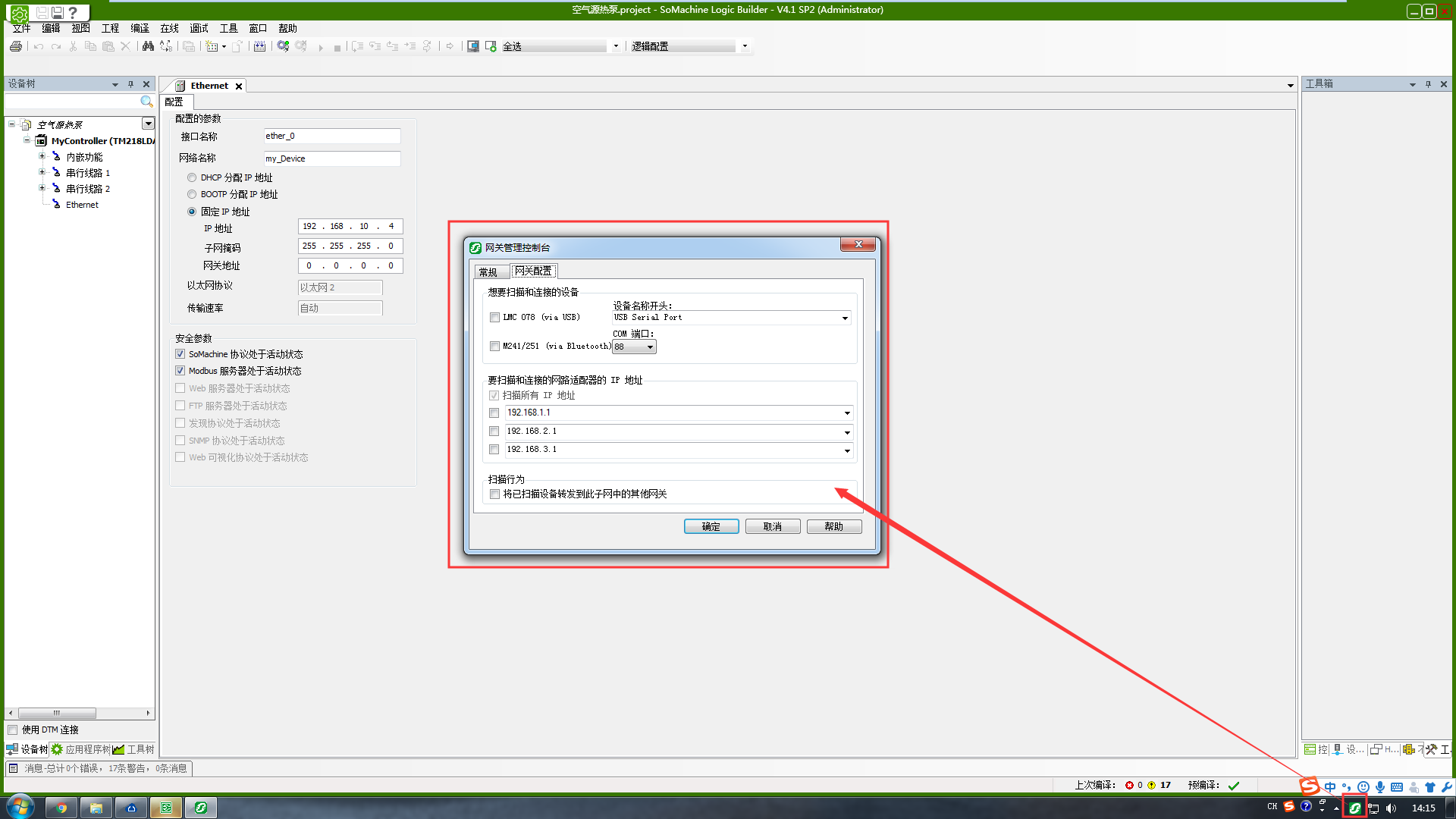Check LMC 078 (via USB) checkbox
This screenshot has height=819, width=1456.
pyautogui.click(x=494, y=318)
